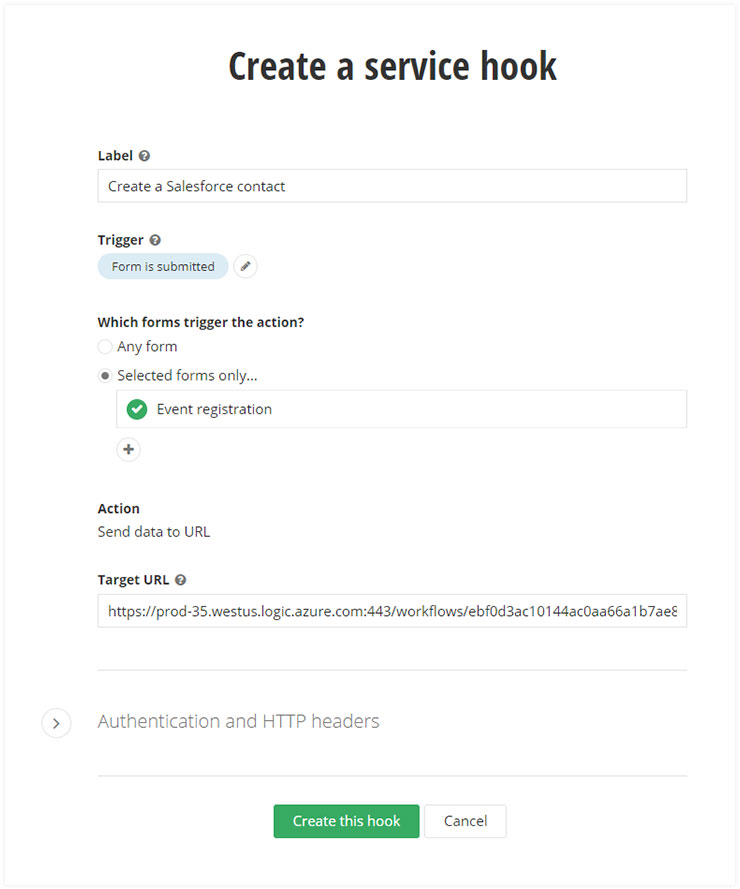740x889 pixels.
Task: Click the "Authentication and HTTP headers" heading
Action: [x=238, y=721]
